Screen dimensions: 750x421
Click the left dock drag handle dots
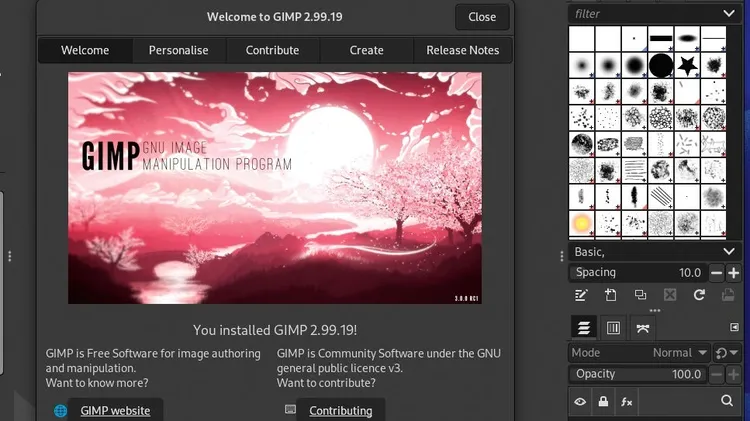point(10,256)
